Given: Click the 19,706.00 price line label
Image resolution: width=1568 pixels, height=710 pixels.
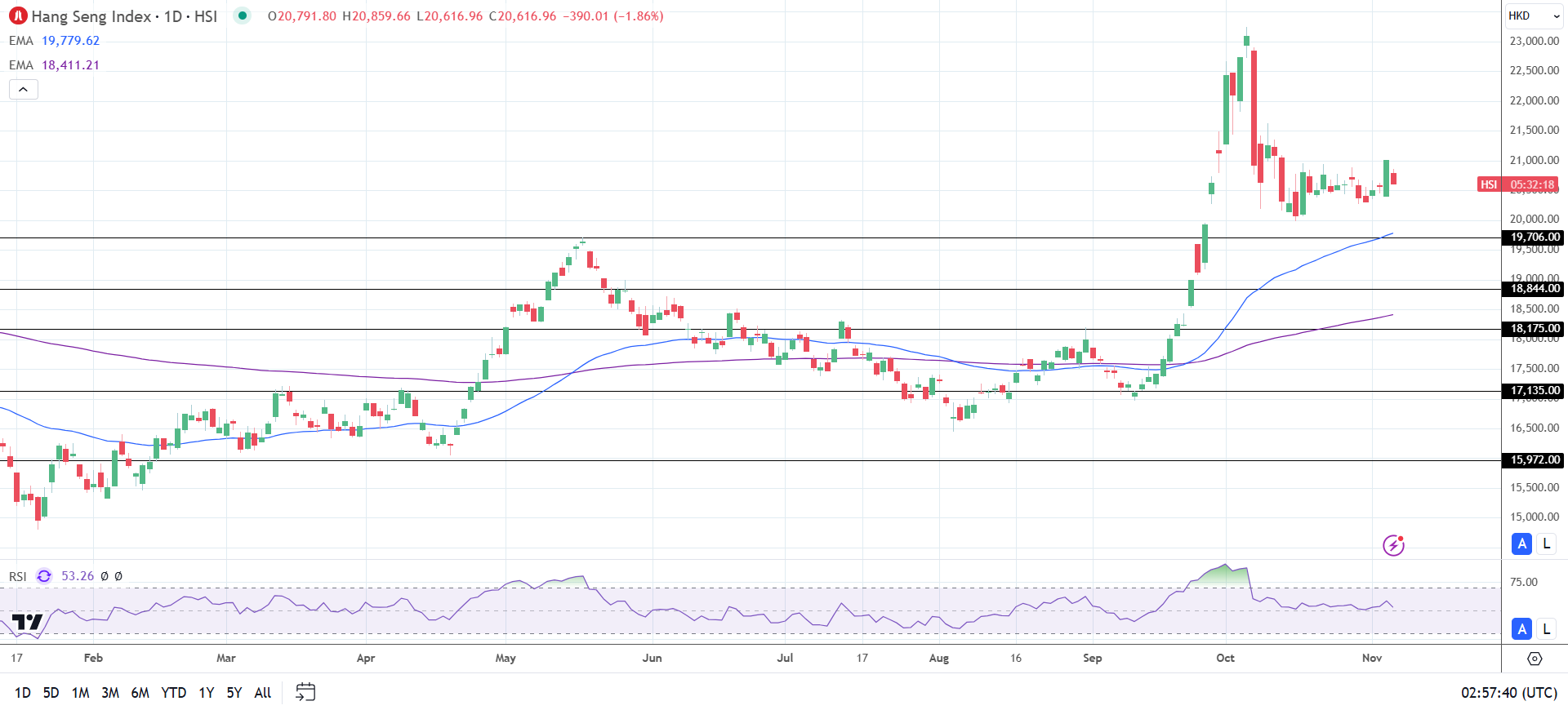Looking at the screenshot, I should 1534,237.
